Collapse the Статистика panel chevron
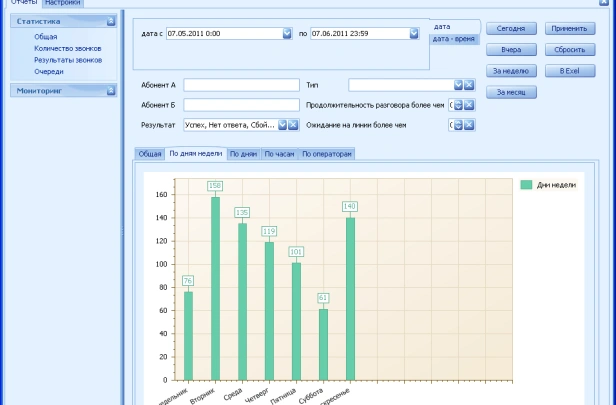Screen dimensions: 616x405 click(x=111, y=21)
